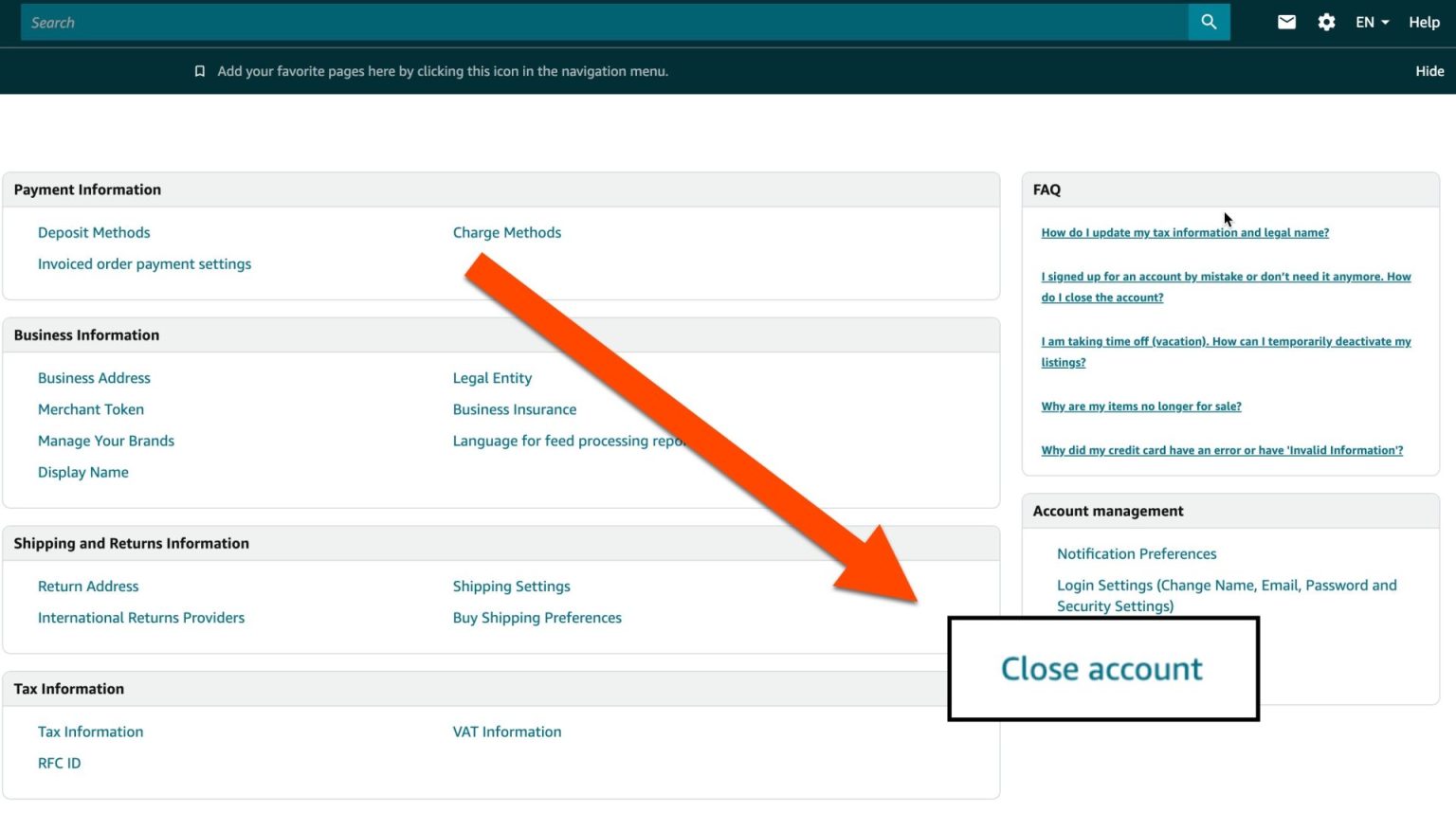Open the FAQ about closing your account
This screenshot has width=1456, height=831.
tap(1225, 286)
